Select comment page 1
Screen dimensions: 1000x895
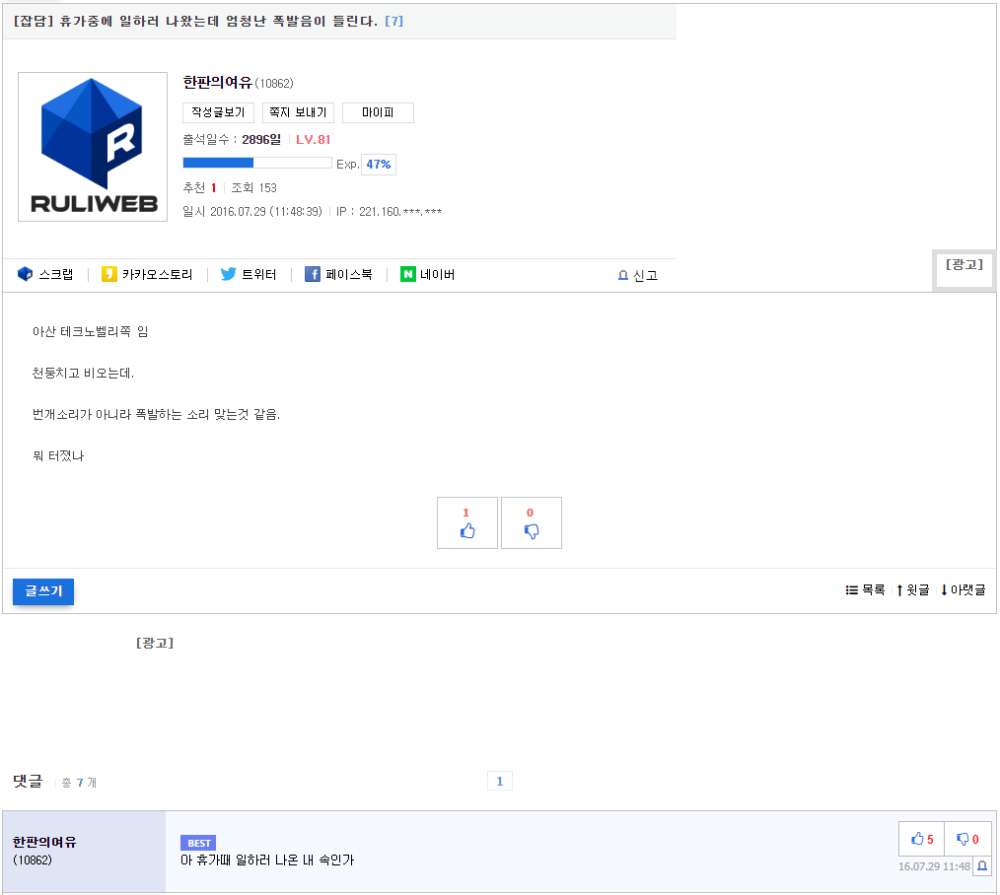(500, 781)
